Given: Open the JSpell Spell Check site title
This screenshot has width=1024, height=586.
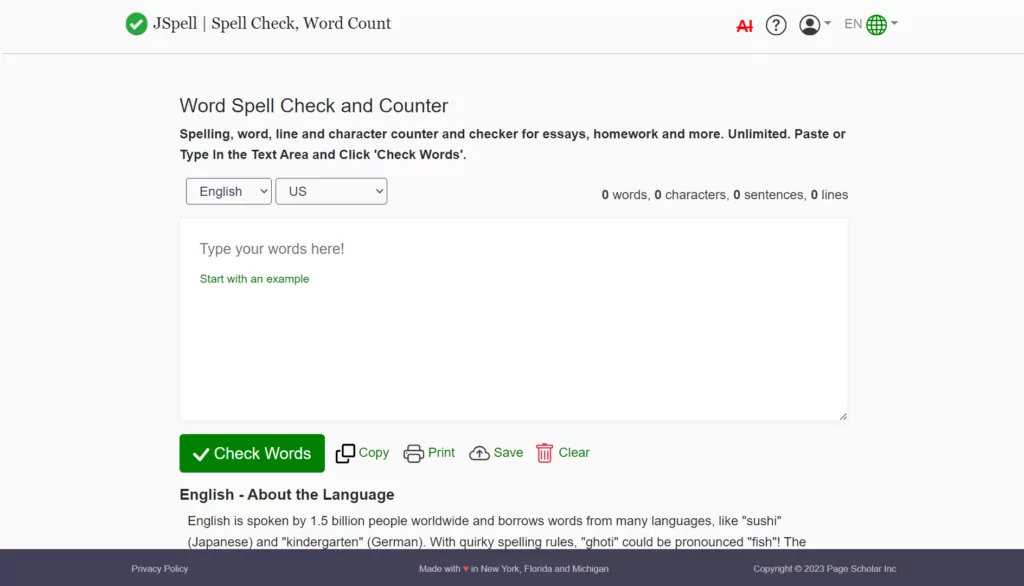Looking at the screenshot, I should pos(272,24).
